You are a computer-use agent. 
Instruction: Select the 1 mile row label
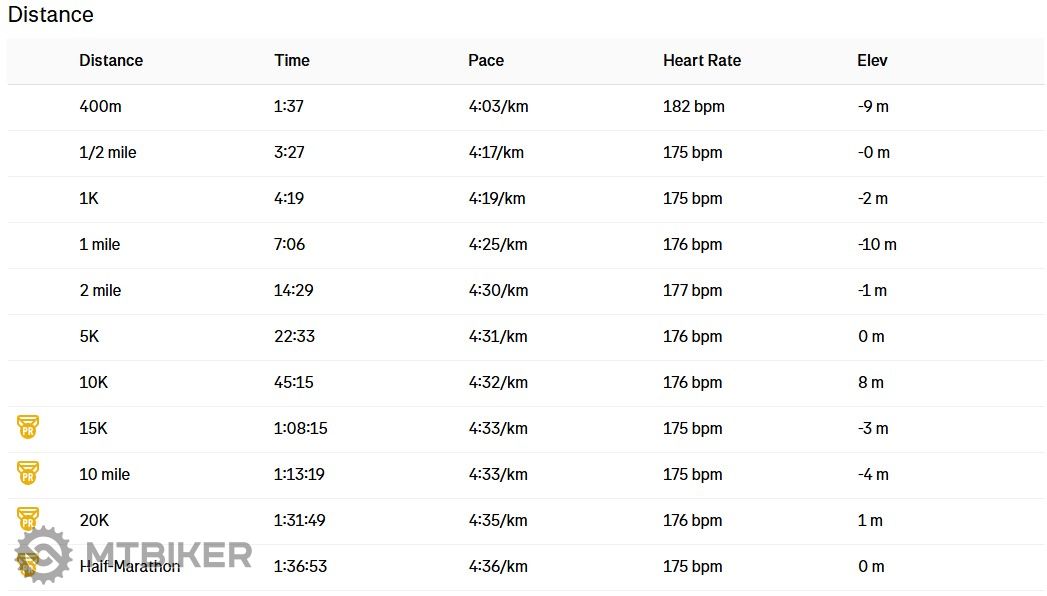click(x=100, y=244)
